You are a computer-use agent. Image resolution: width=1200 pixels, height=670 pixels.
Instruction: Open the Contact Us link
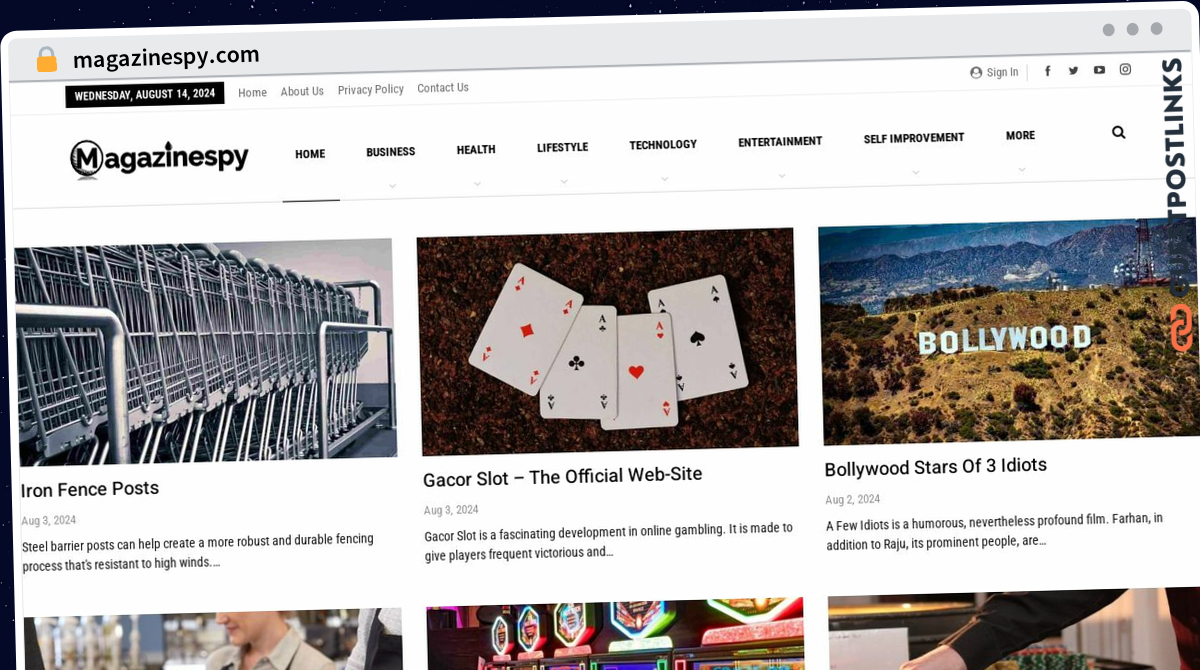click(x=443, y=88)
